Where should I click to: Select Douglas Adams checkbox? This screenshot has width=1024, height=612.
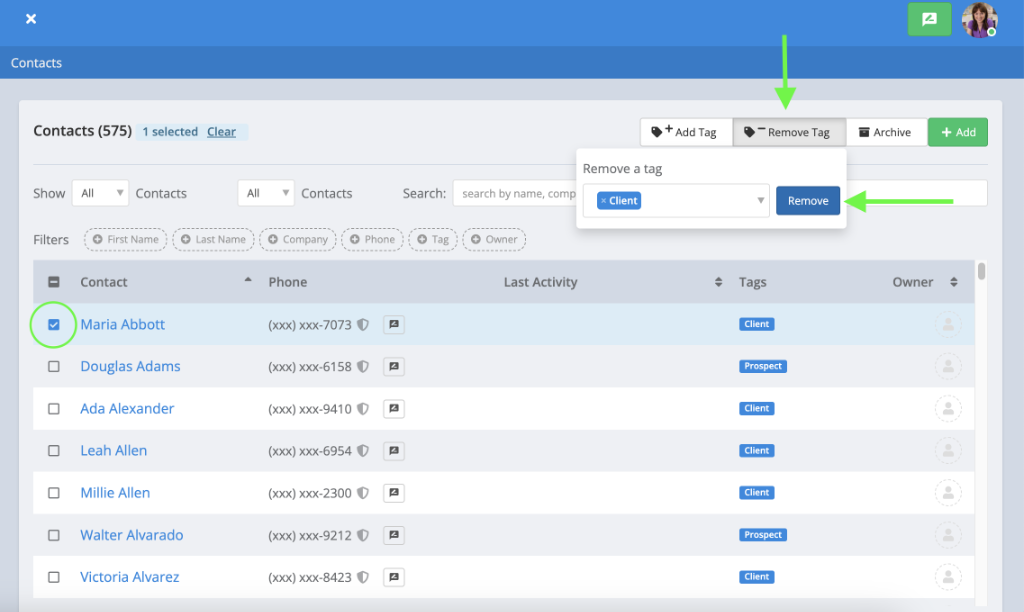pyautogui.click(x=54, y=366)
